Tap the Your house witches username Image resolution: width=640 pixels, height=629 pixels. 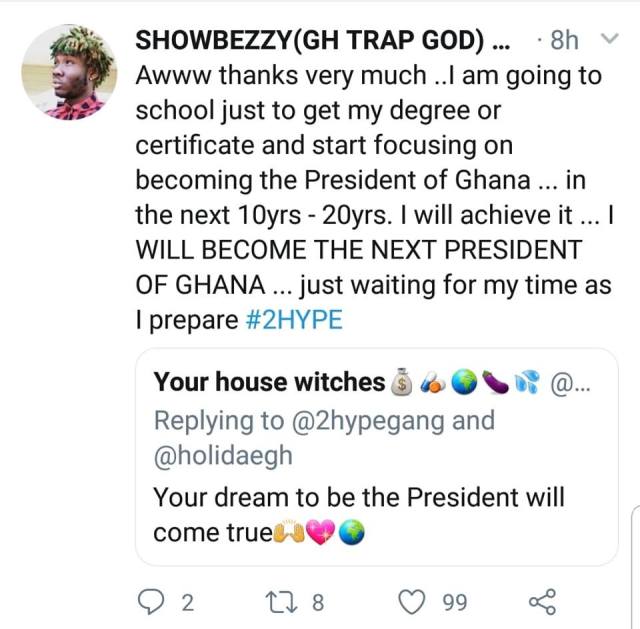click(269, 382)
